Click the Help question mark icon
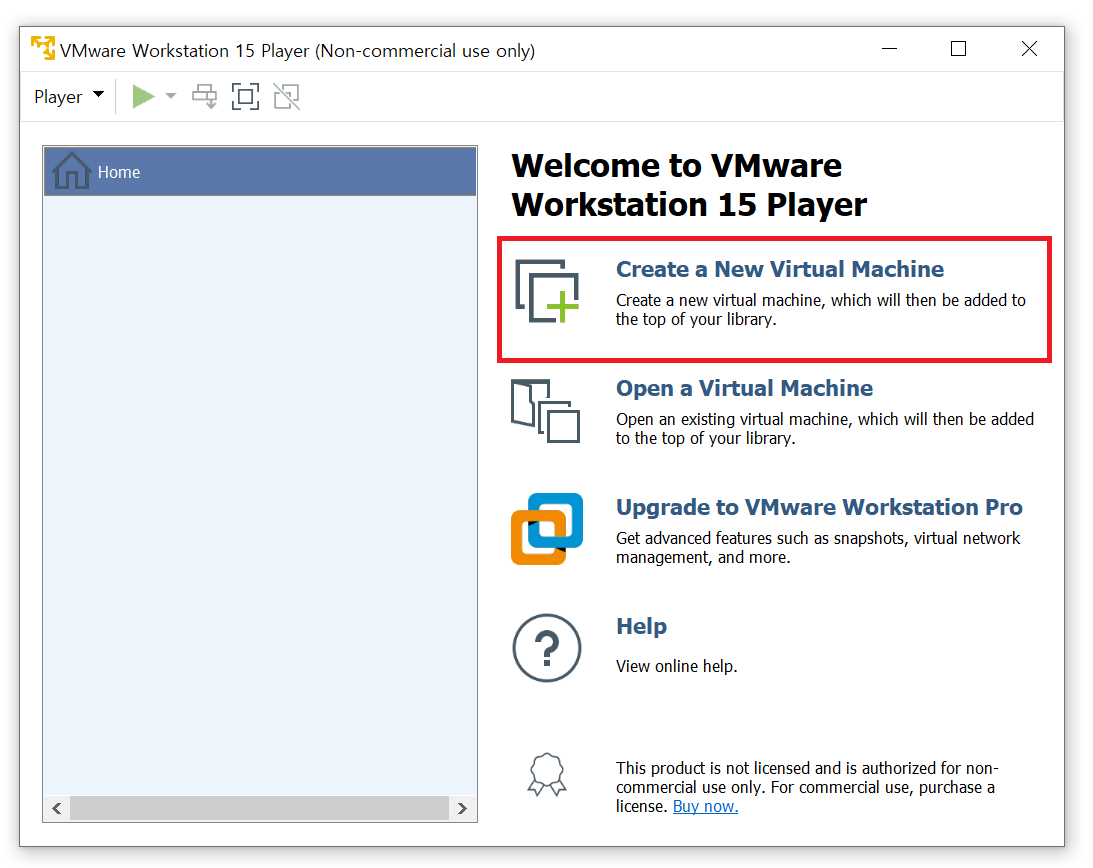 click(546, 648)
